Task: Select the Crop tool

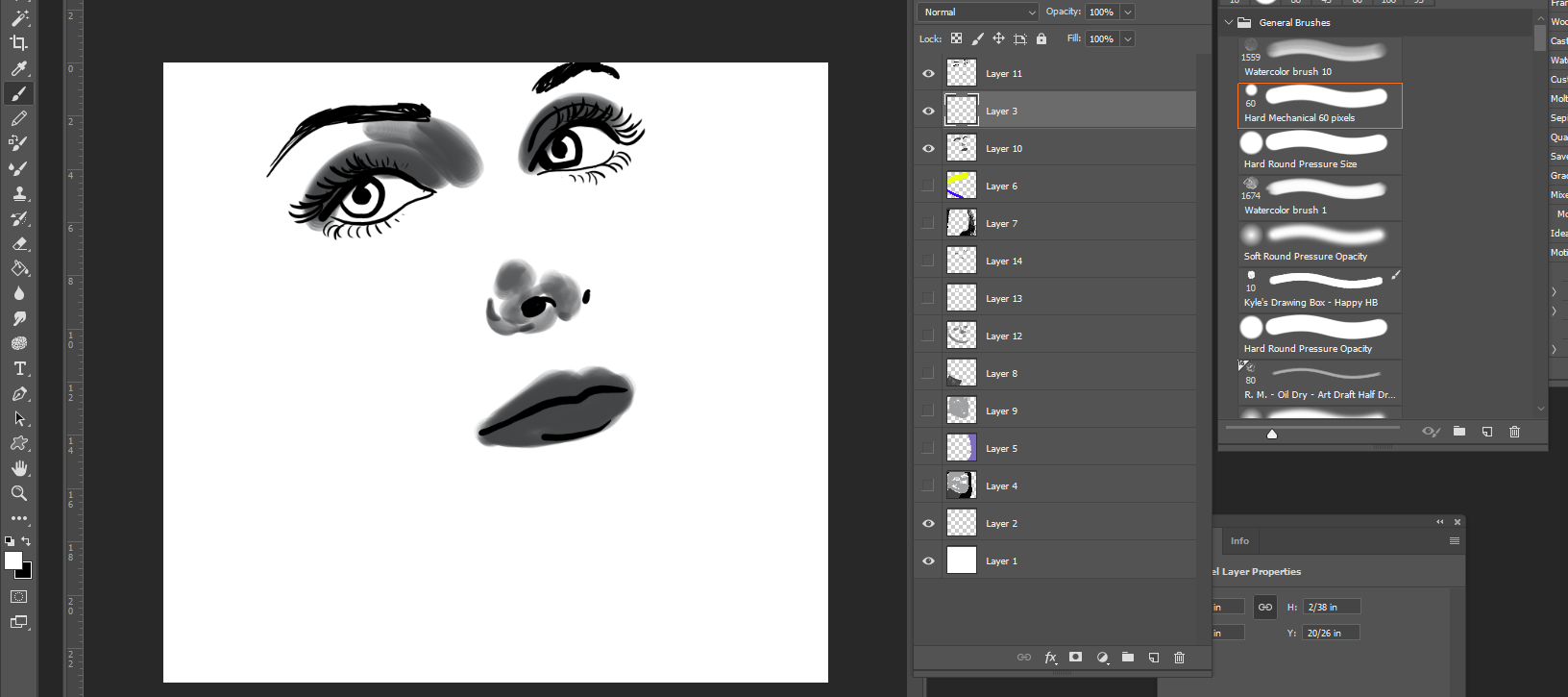Action: (18, 43)
